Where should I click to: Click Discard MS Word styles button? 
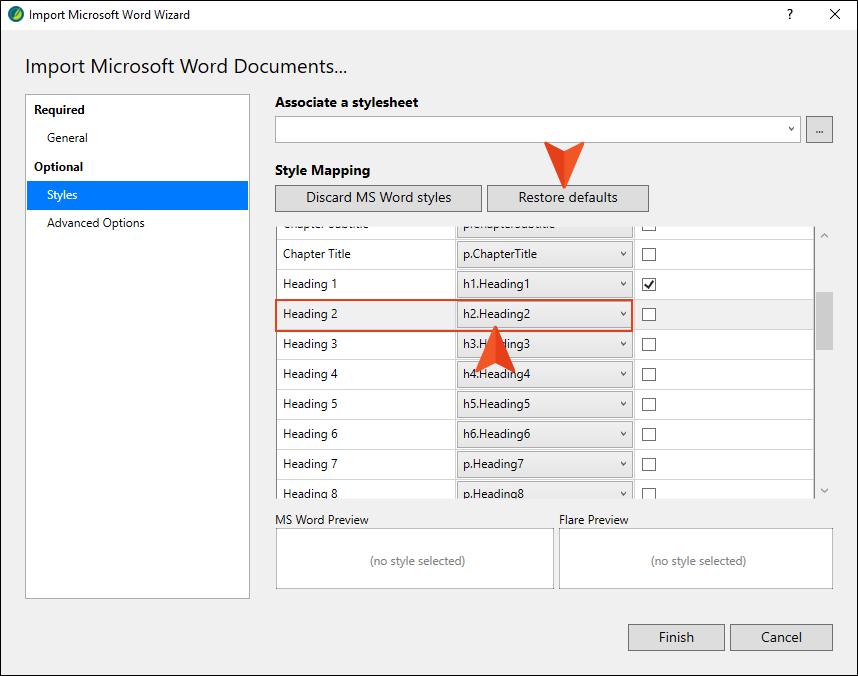(378, 198)
